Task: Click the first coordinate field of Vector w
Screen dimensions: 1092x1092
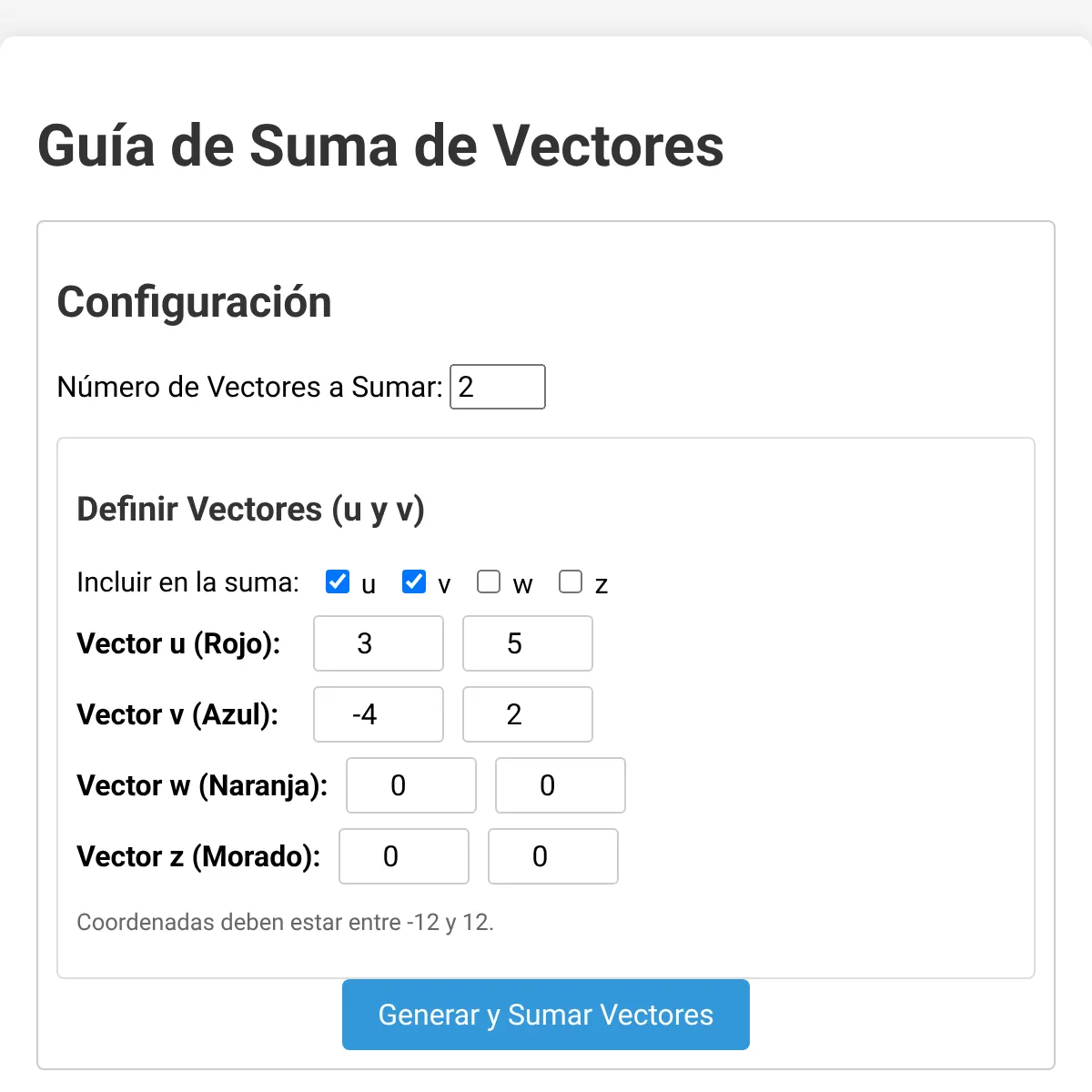Action: (411, 785)
